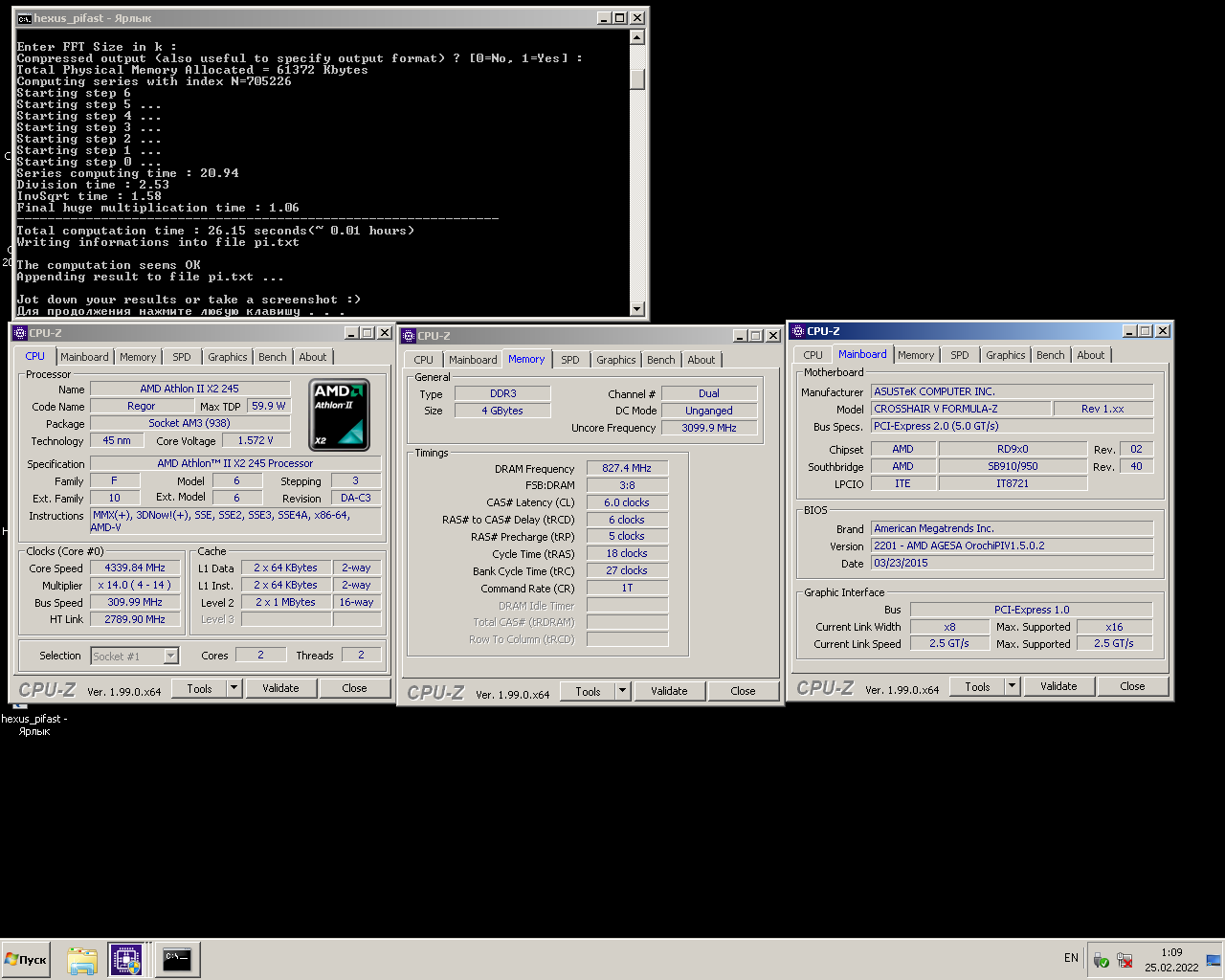
Task: Expand Tools dropdown arrow in Memory window
Action: pos(622,691)
